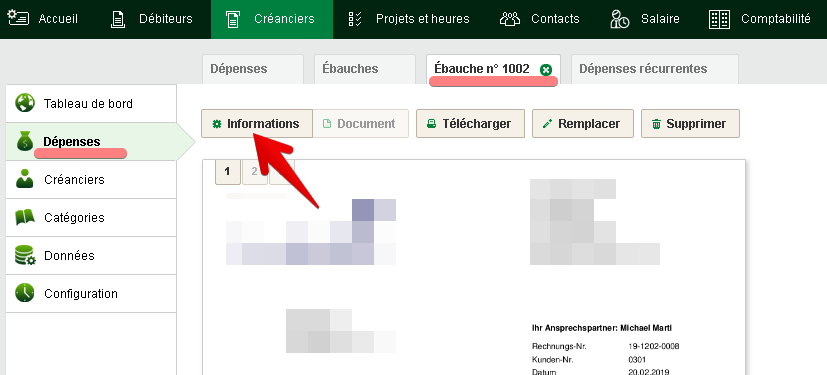Switch to the Document view

click(360, 123)
